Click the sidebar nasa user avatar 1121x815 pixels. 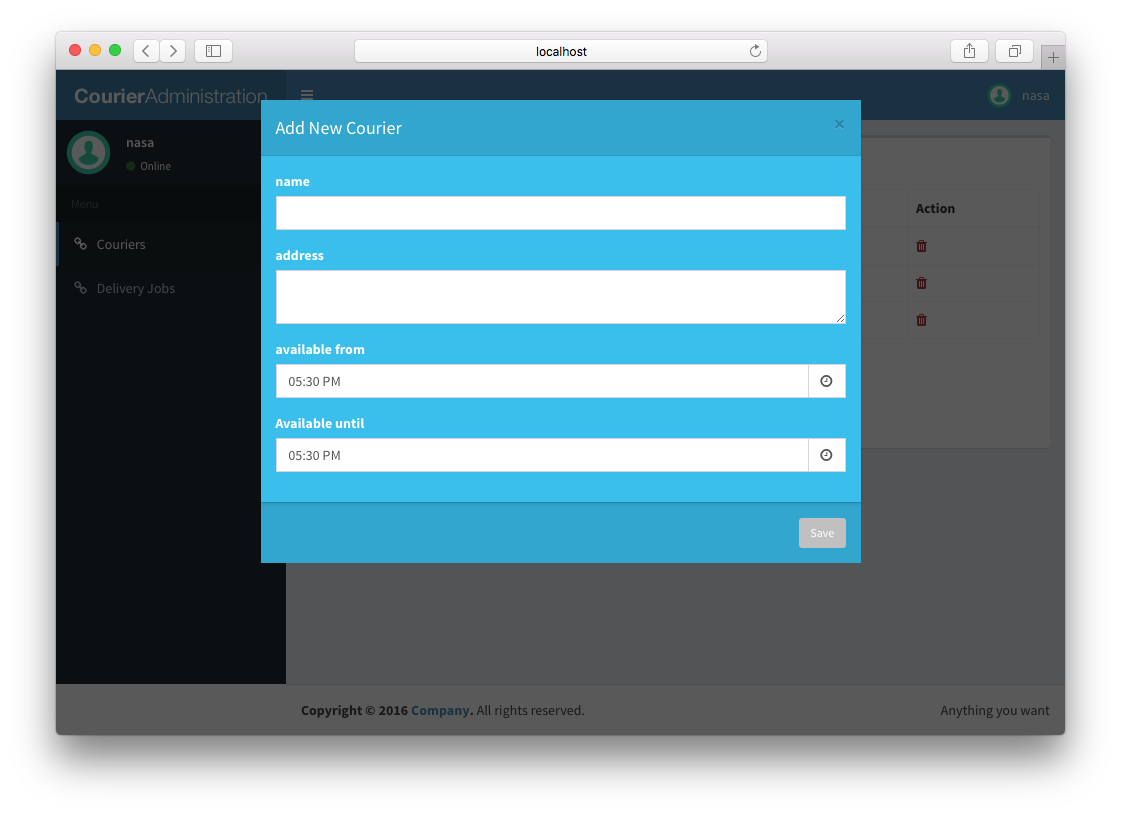[x=89, y=152]
